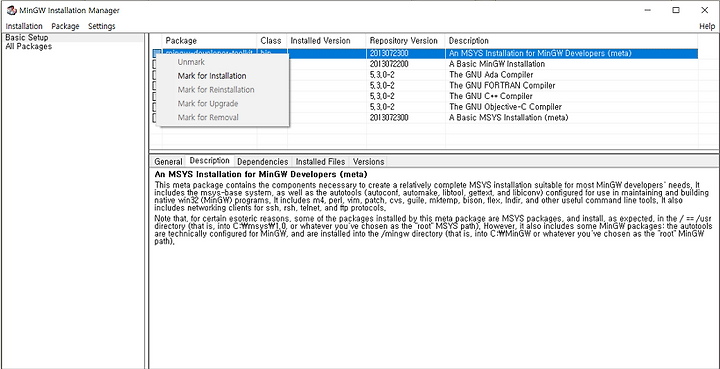The width and height of the screenshot is (720, 369).
Task: Open the Settings menu
Action: (x=101, y=26)
